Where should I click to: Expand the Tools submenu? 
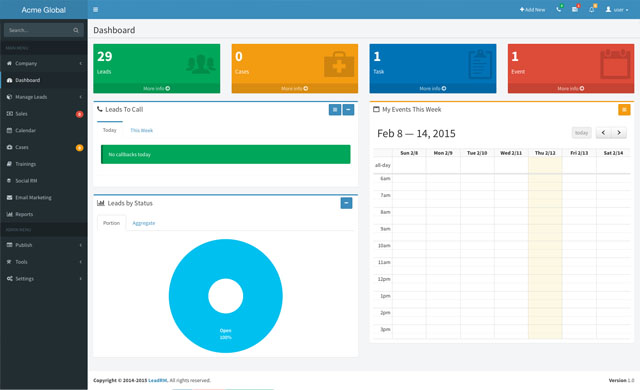click(80, 261)
